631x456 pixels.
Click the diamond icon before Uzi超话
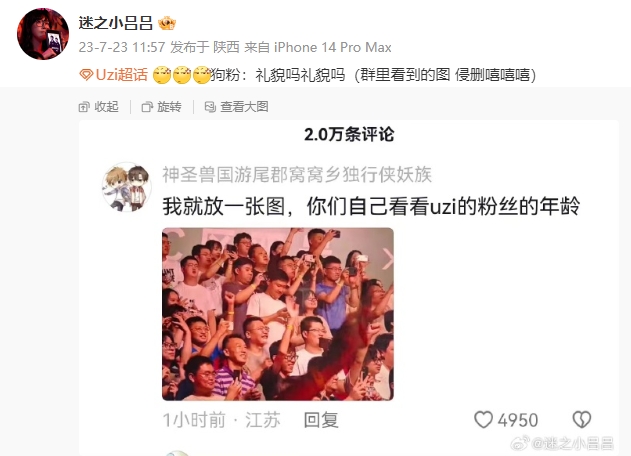pyautogui.click(x=86, y=75)
